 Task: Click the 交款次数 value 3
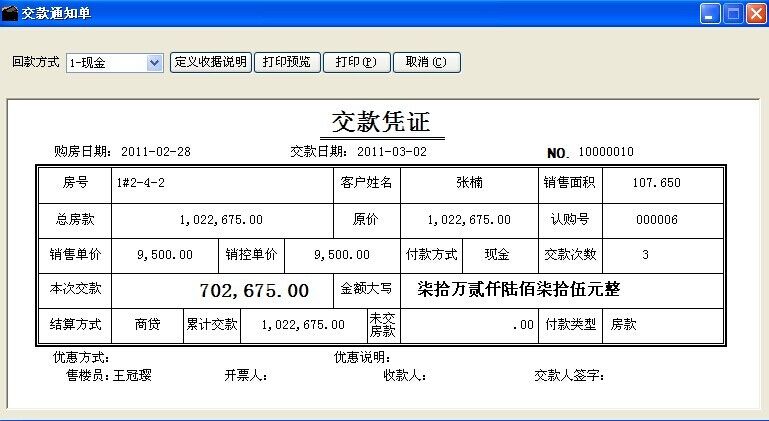[645, 255]
